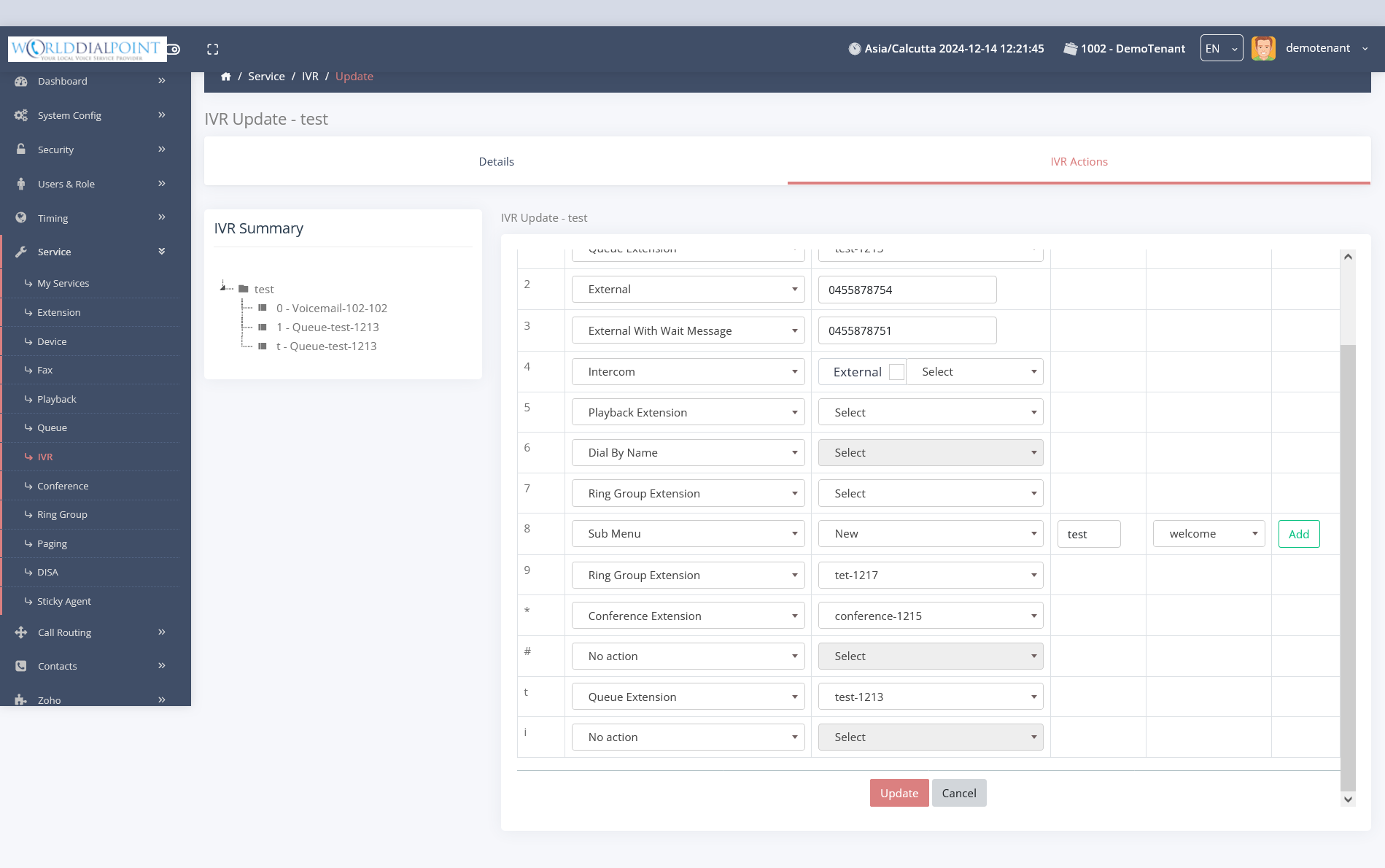Image resolution: width=1385 pixels, height=868 pixels.
Task: Open the EN language dropdown
Action: (1221, 49)
